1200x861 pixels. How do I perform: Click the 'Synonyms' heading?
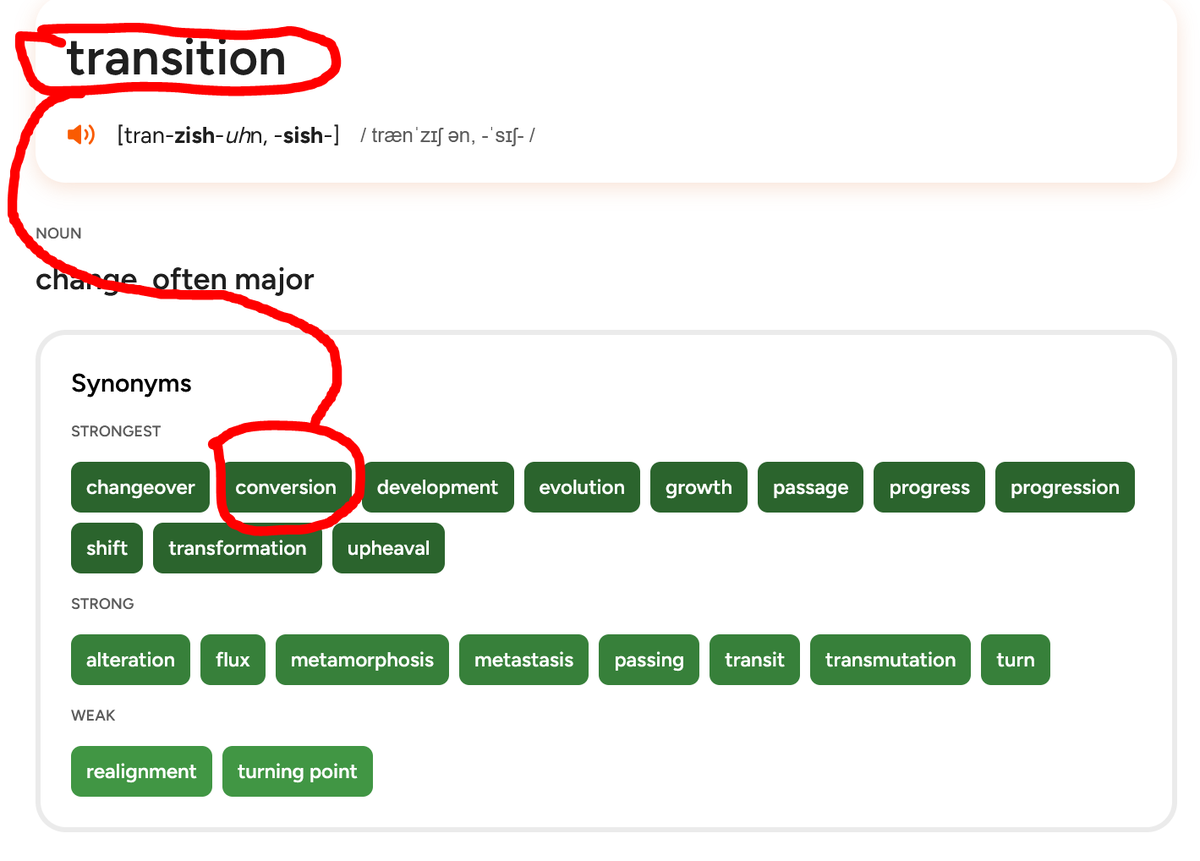click(x=131, y=383)
